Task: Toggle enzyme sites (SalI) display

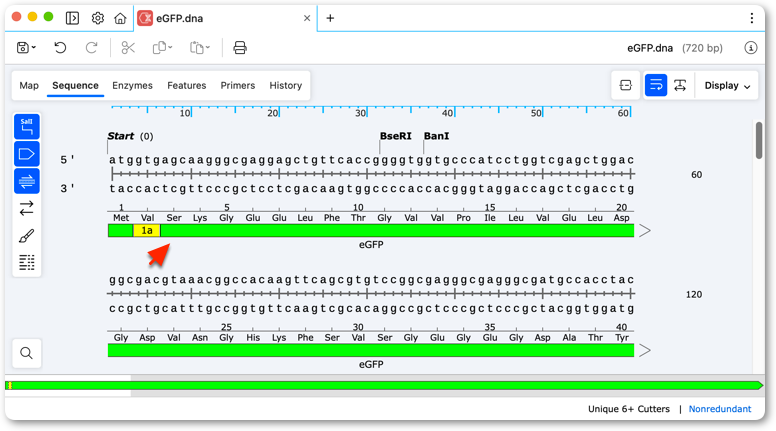Action: pyautogui.click(x=27, y=127)
